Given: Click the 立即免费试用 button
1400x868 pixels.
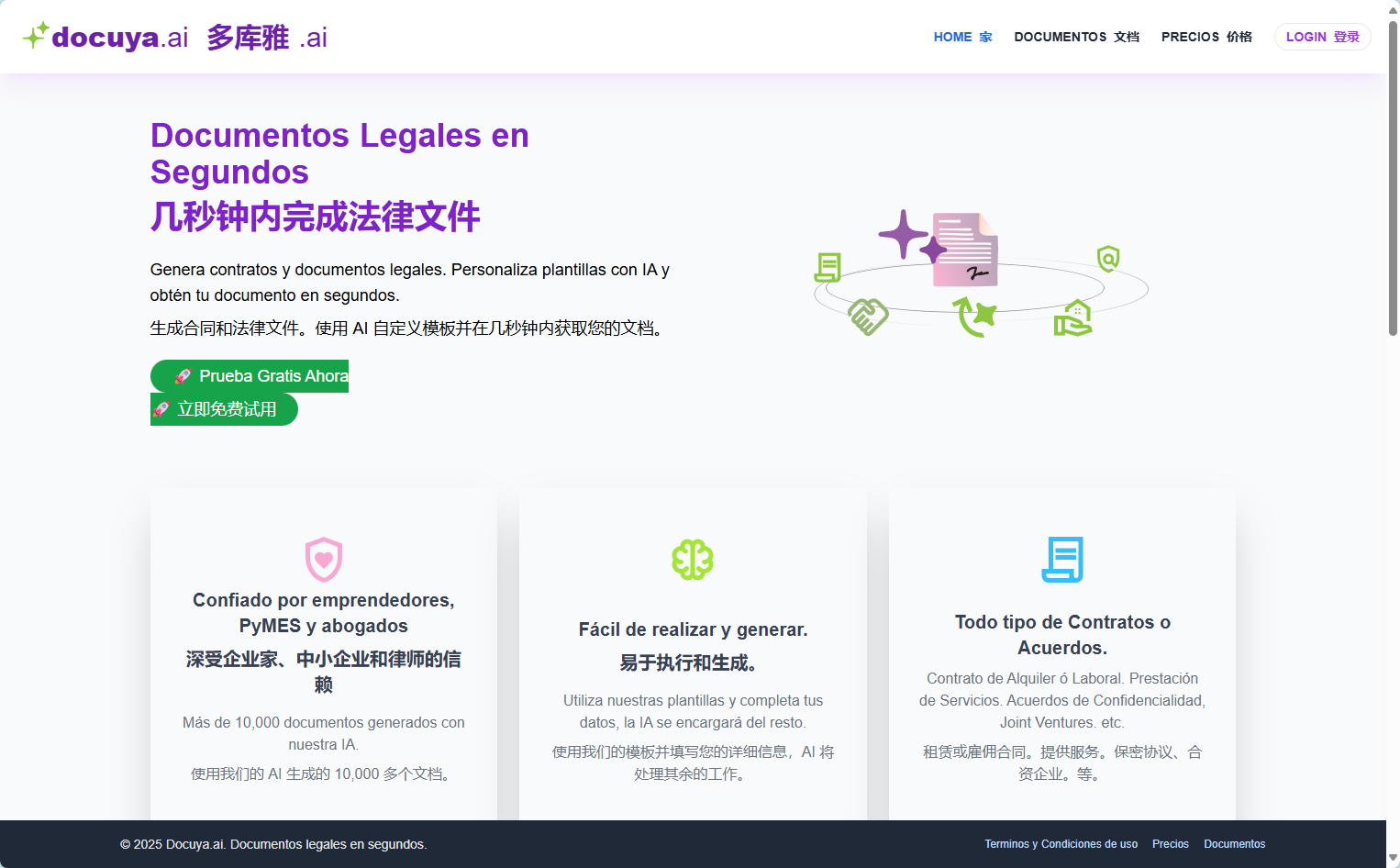Looking at the screenshot, I should pos(224,409).
